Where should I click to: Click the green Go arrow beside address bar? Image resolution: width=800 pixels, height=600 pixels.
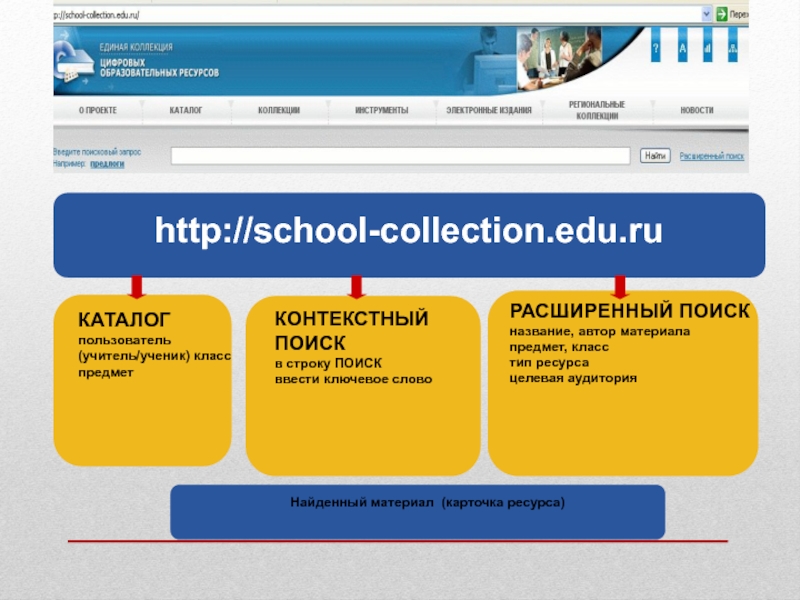(x=721, y=14)
